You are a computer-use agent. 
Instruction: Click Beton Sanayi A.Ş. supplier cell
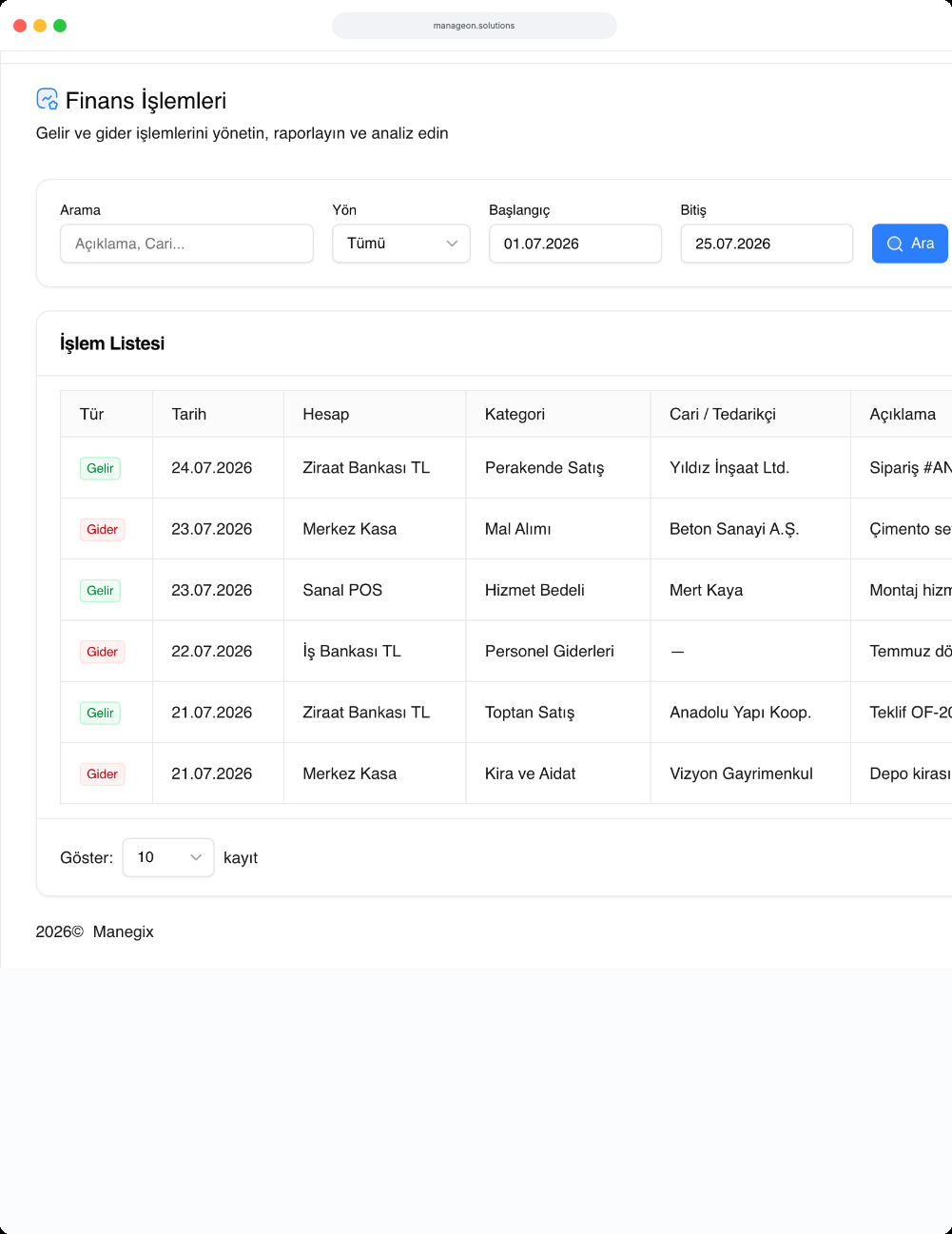(750, 529)
